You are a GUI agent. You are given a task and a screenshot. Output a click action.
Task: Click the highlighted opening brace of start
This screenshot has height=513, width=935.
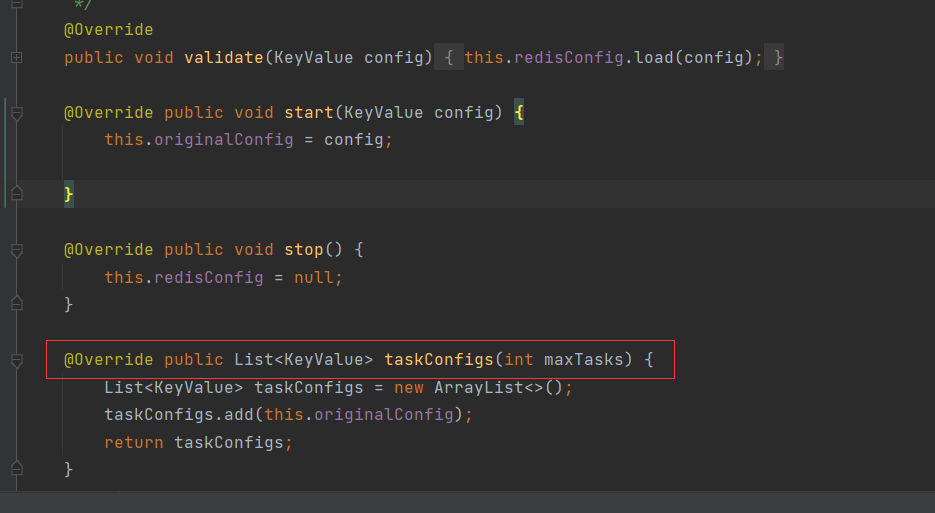[x=519, y=113]
